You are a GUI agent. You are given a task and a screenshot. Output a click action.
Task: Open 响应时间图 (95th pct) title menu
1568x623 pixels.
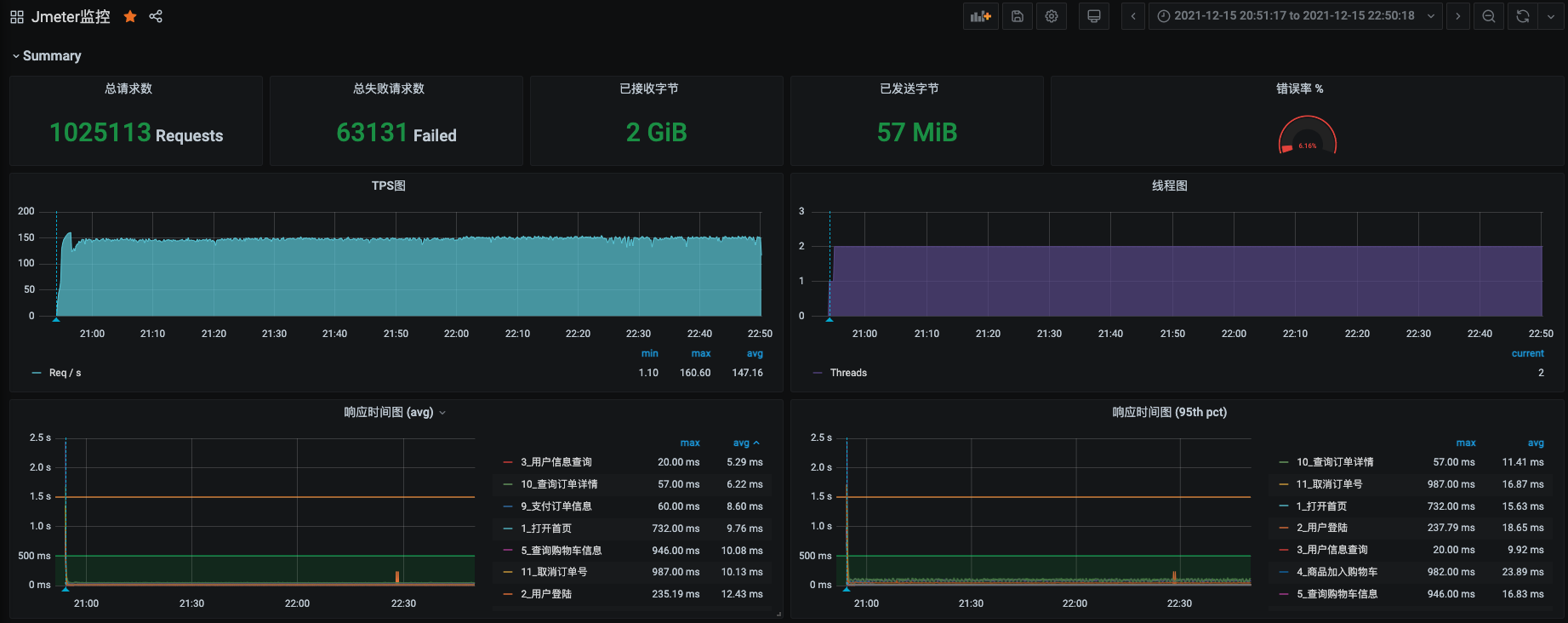1170,412
